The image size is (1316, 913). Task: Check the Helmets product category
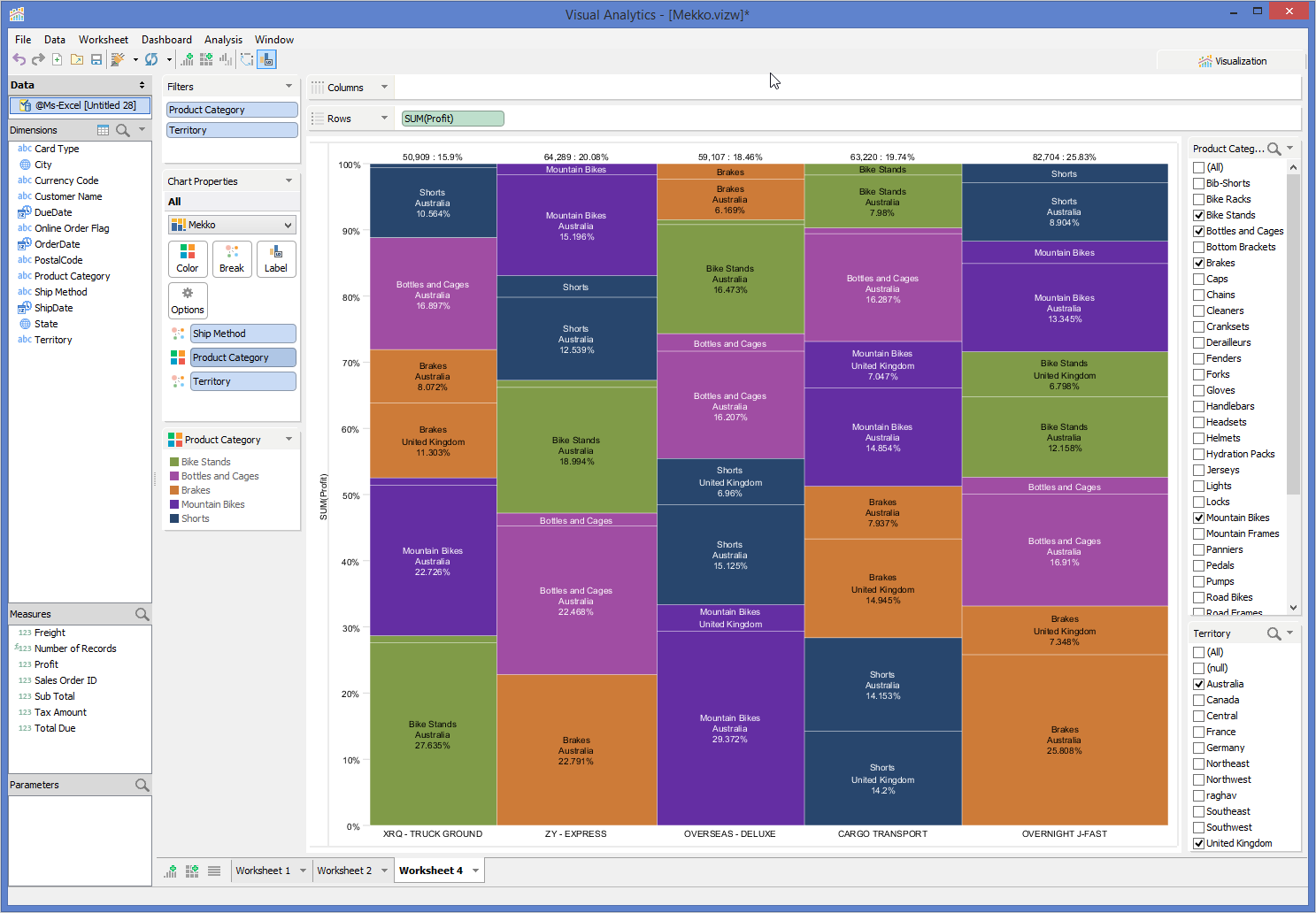click(1198, 438)
